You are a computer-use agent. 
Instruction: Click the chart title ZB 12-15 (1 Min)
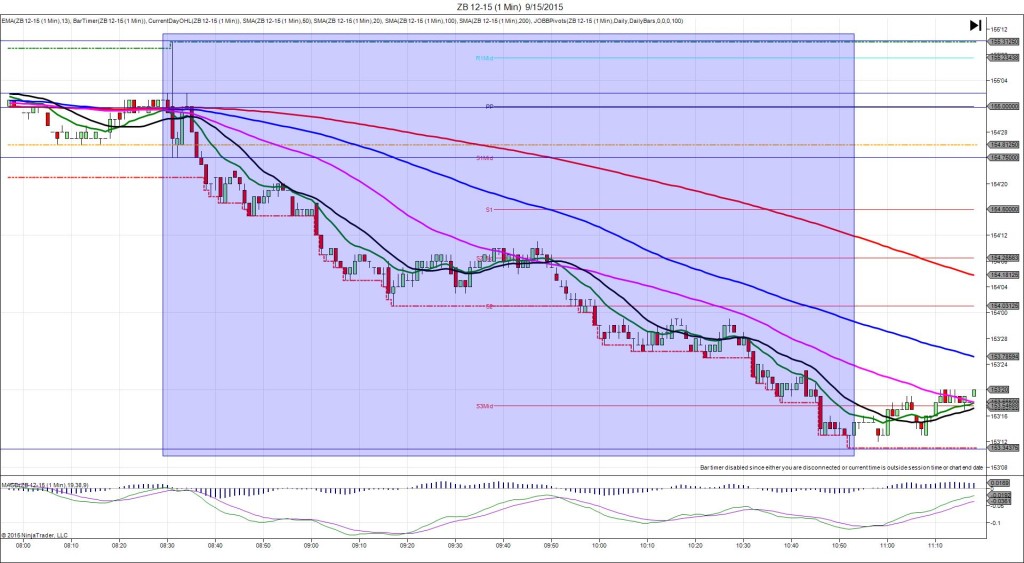coord(510,6)
